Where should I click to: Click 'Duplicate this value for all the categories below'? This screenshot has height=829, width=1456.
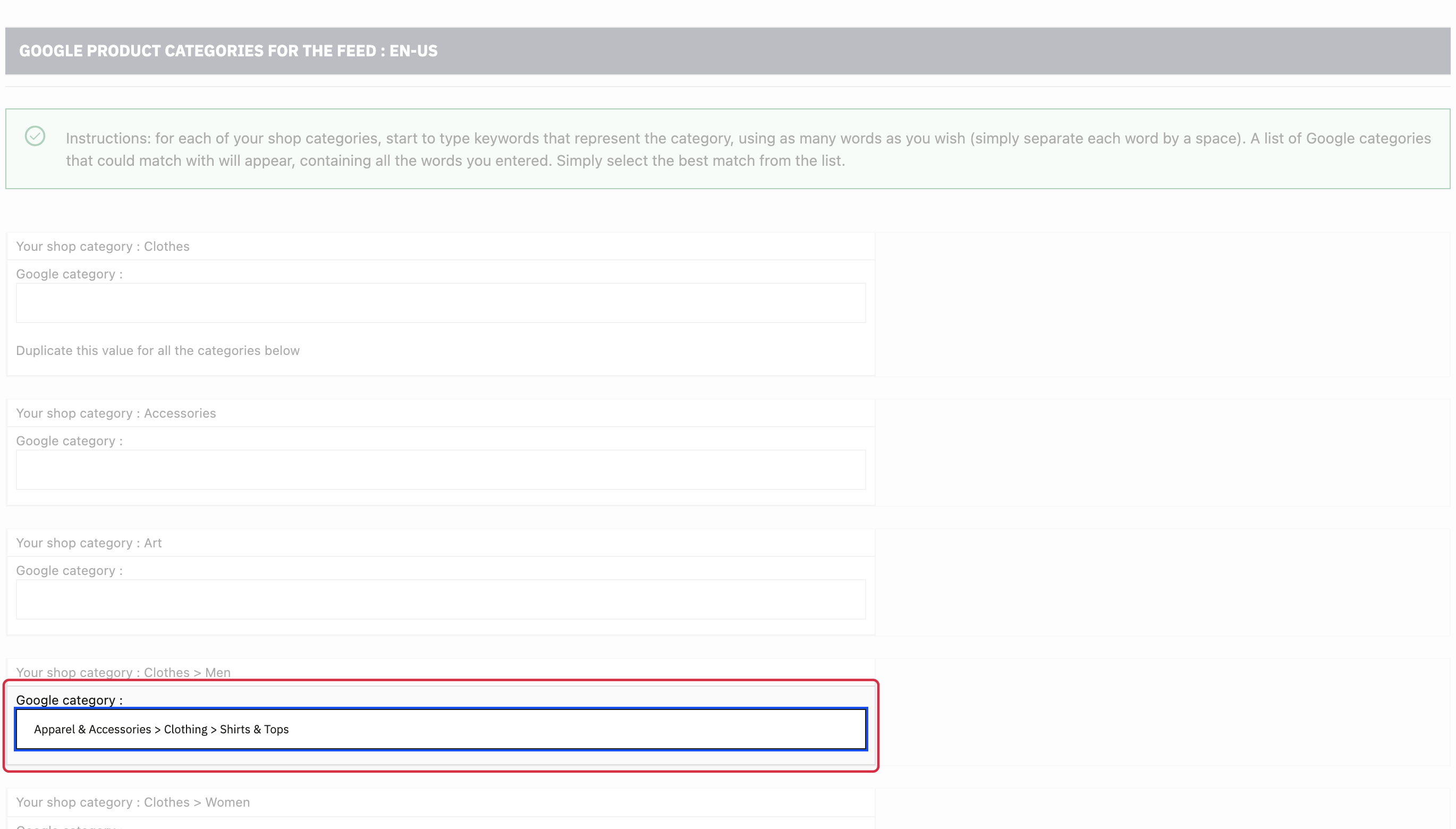tap(158, 351)
